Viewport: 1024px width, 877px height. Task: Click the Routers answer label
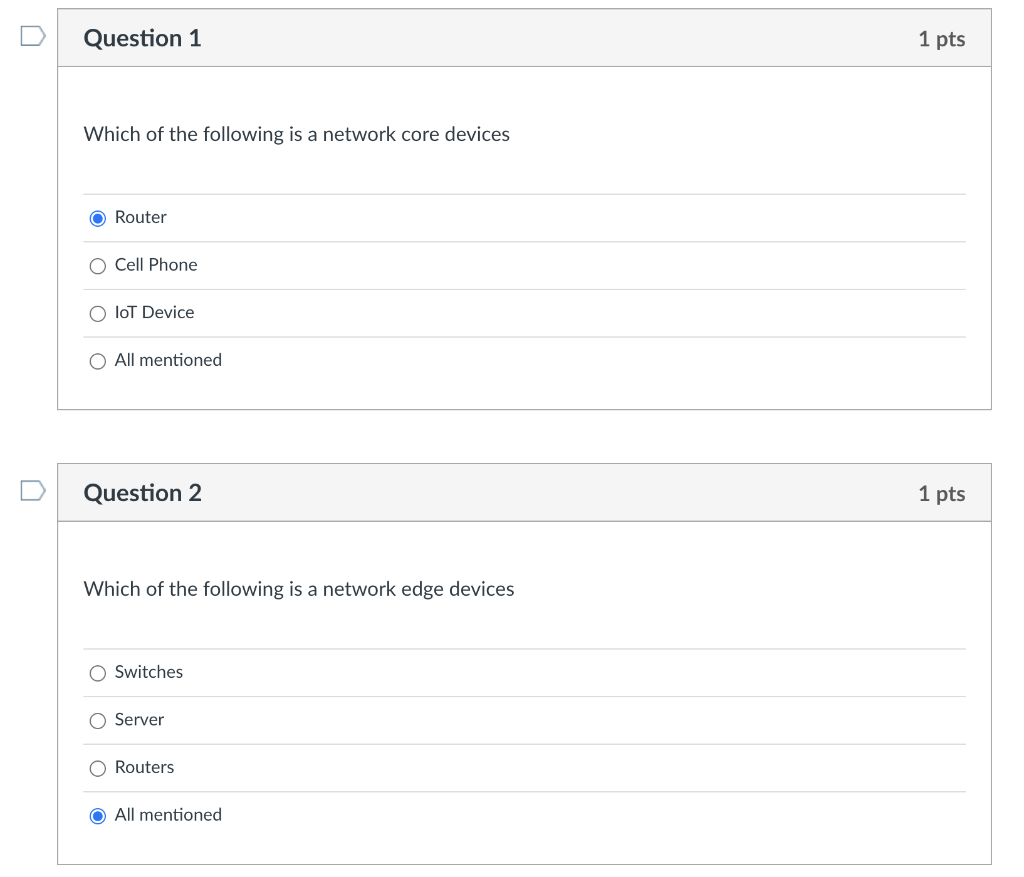coord(145,768)
